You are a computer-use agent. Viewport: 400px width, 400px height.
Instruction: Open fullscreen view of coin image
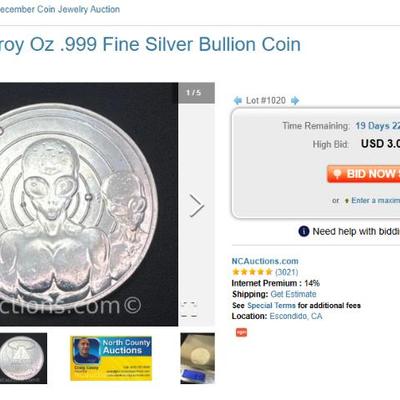[x=189, y=309]
